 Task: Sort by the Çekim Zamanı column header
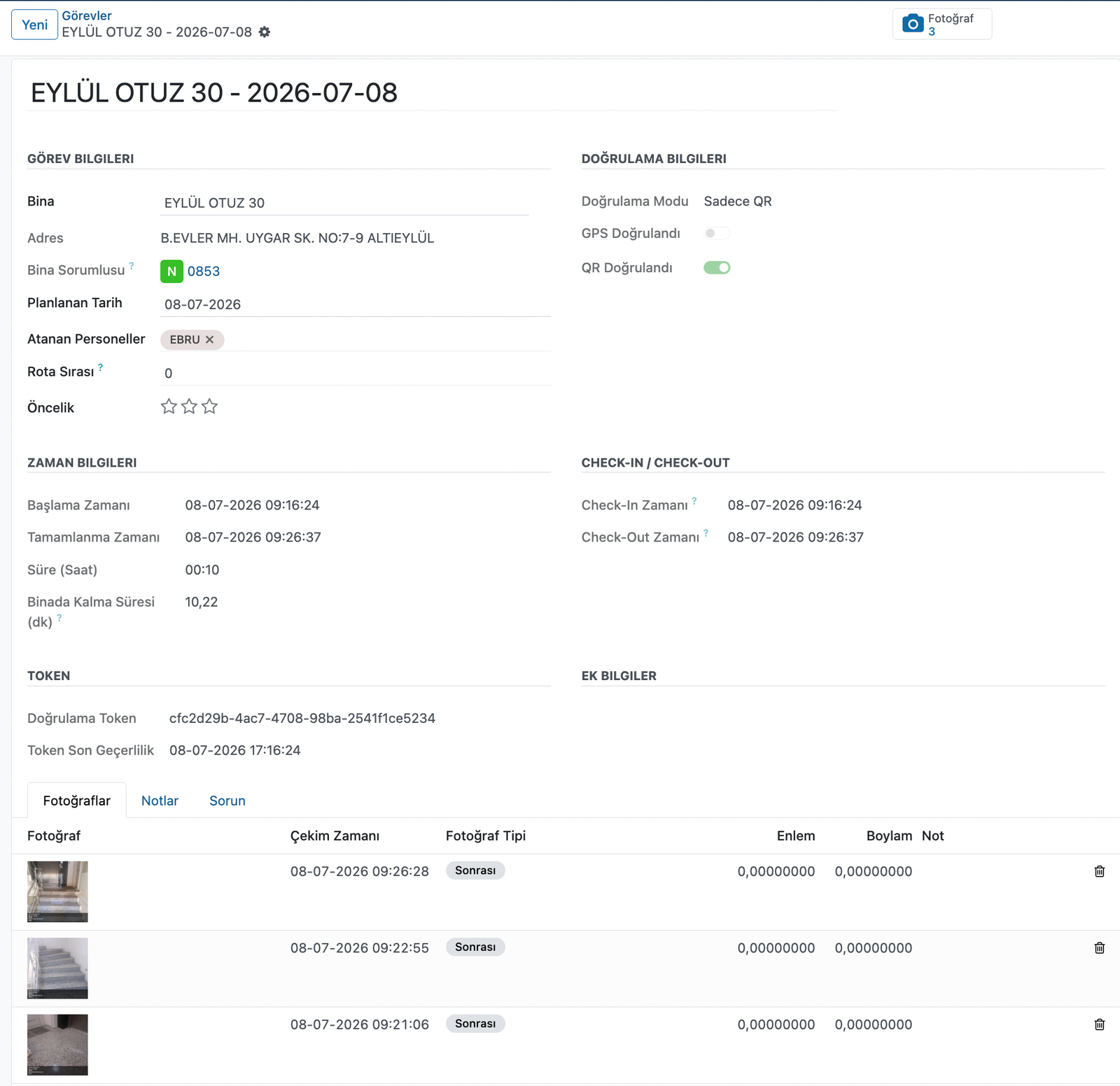pos(335,835)
